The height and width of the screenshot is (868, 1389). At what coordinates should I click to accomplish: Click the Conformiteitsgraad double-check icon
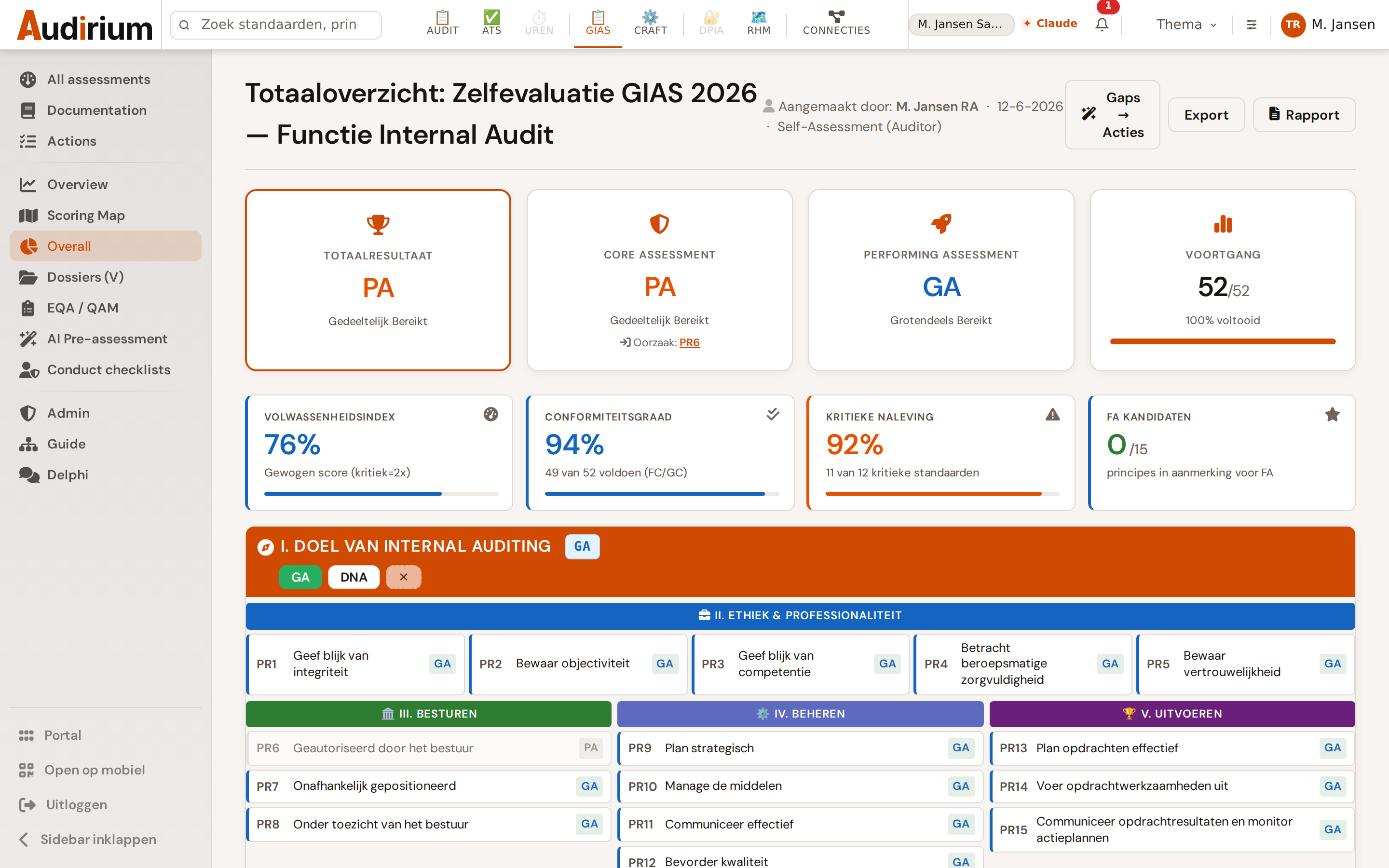coord(773,414)
